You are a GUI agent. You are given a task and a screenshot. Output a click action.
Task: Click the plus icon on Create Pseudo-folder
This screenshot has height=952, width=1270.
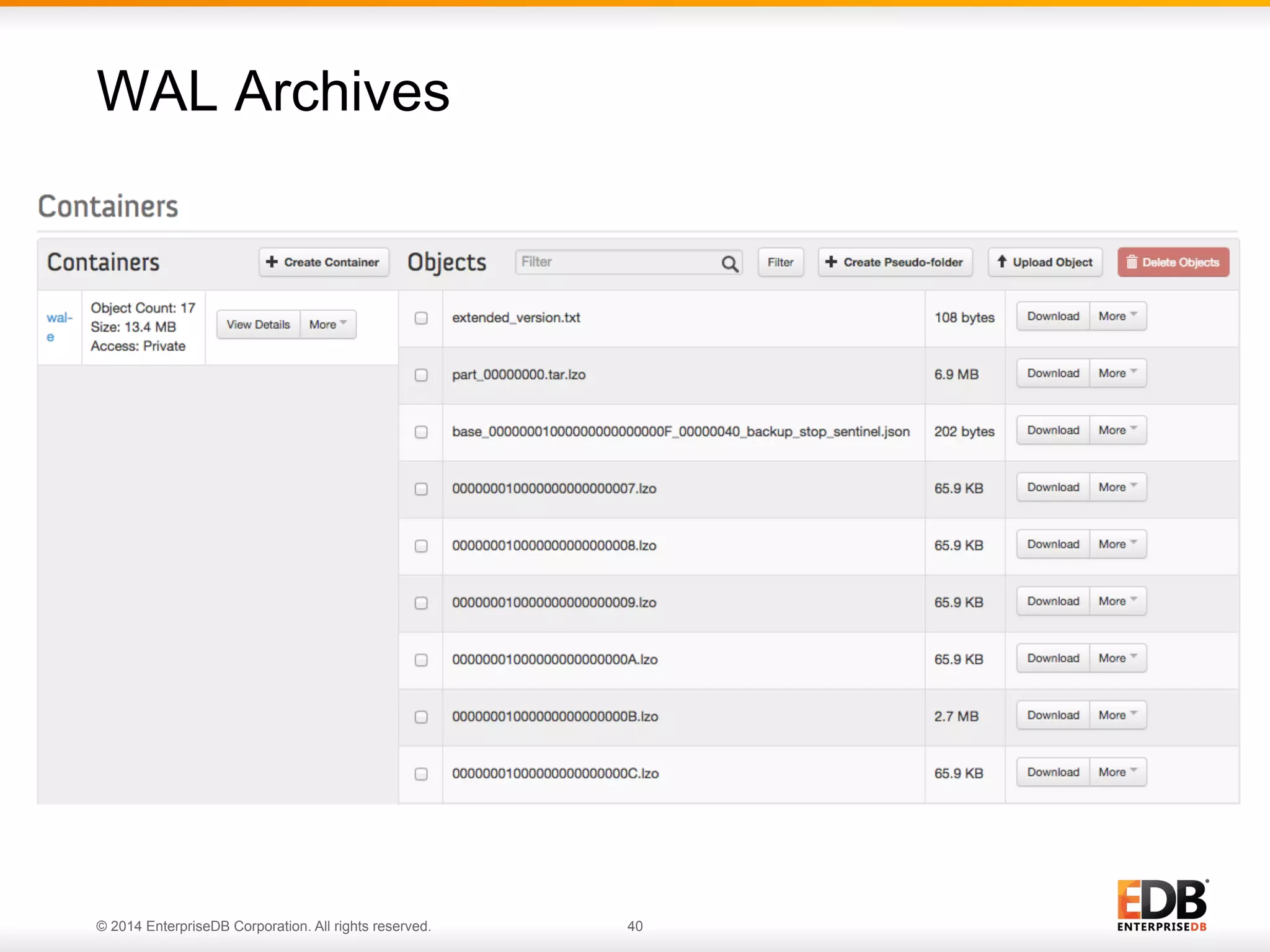pos(831,262)
